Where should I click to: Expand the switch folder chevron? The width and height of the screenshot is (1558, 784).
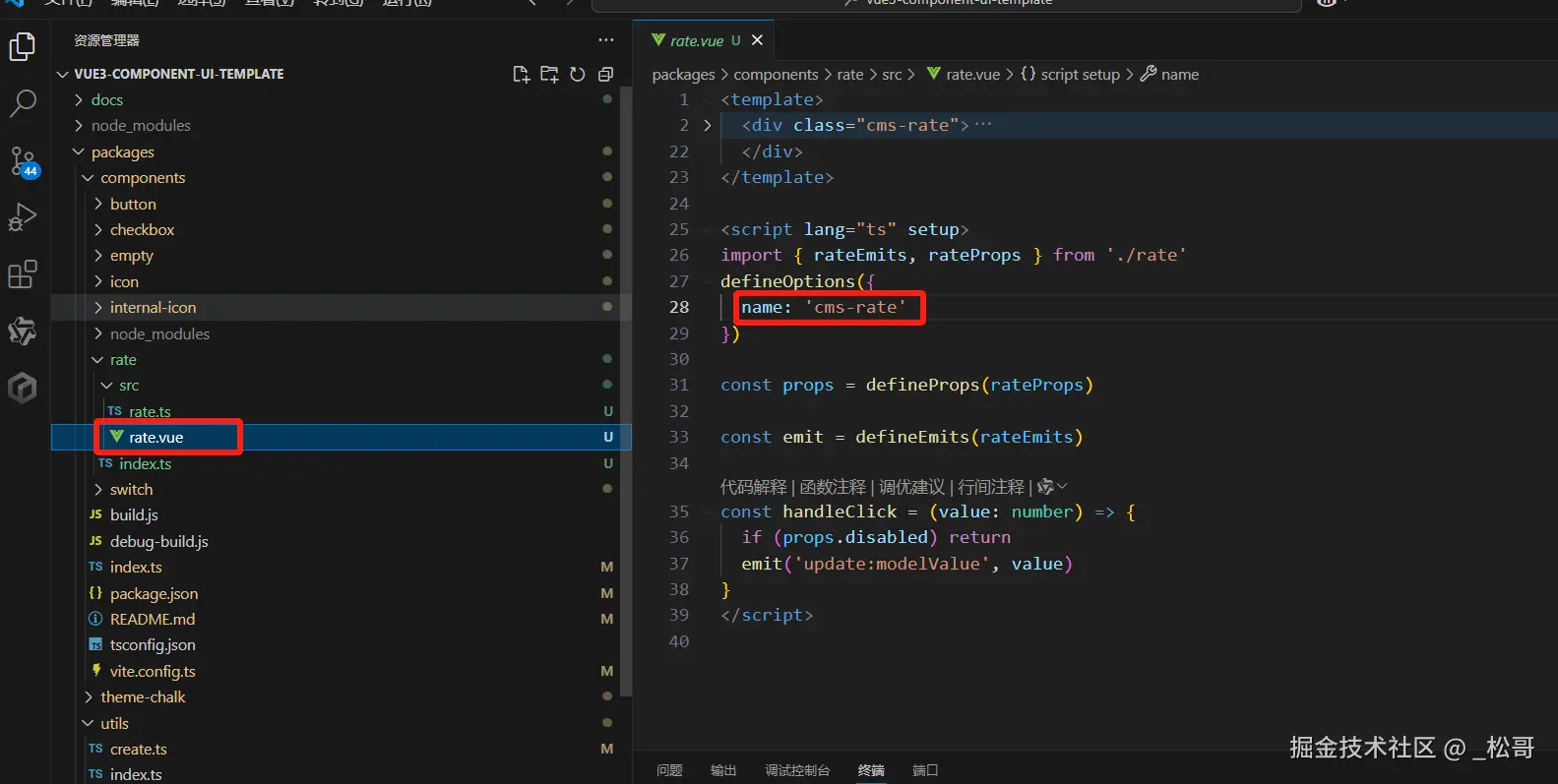point(97,489)
